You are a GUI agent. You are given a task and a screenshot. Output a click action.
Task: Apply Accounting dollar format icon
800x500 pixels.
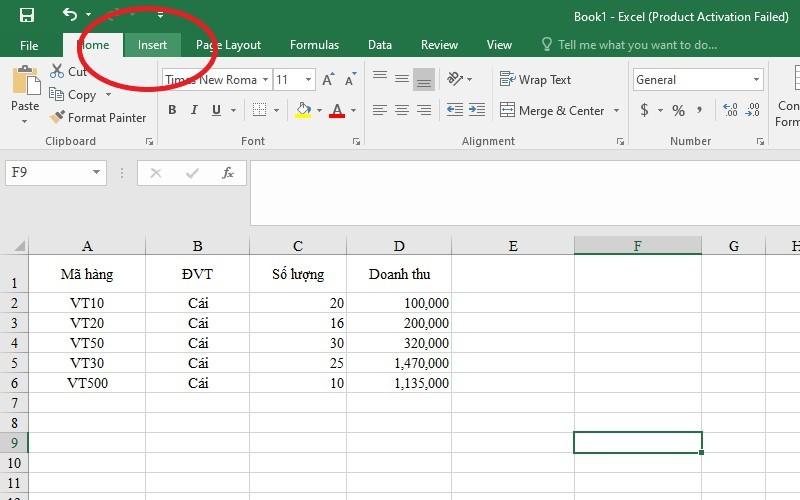pyautogui.click(x=644, y=110)
